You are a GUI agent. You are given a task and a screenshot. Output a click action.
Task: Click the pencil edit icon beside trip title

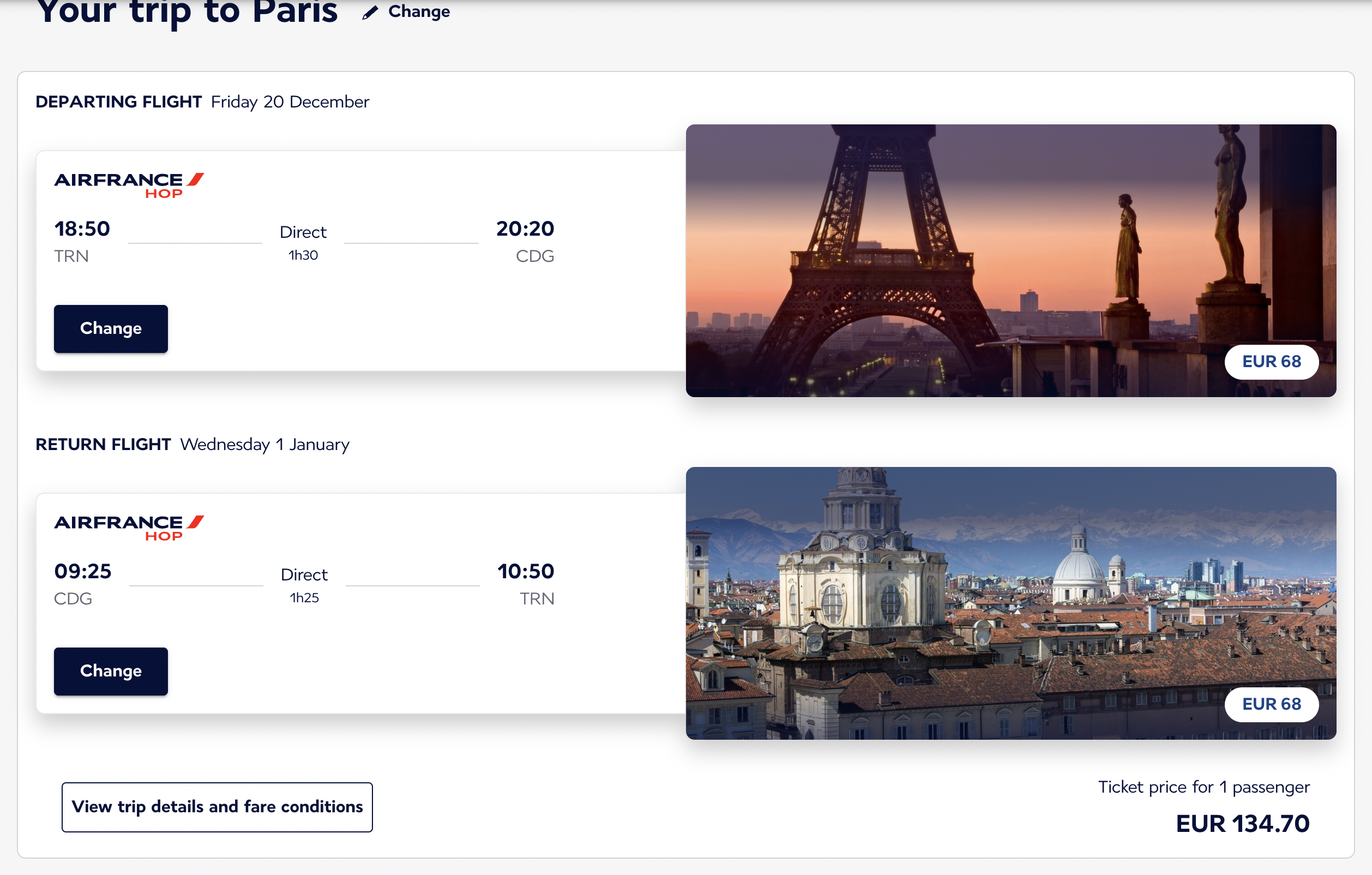pos(370,12)
